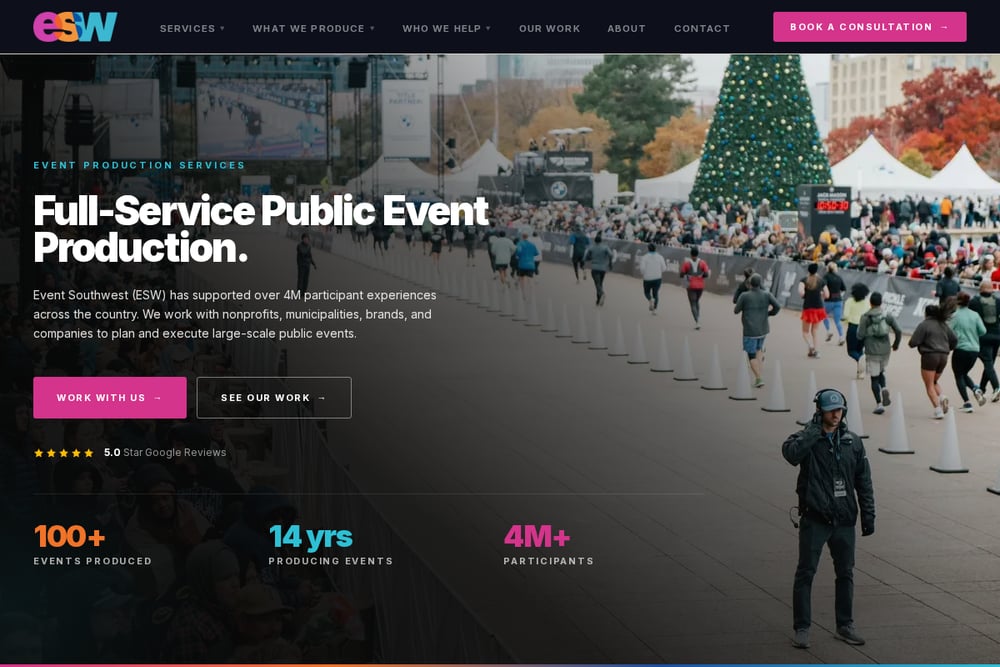Click the Work With Us button

point(110,398)
